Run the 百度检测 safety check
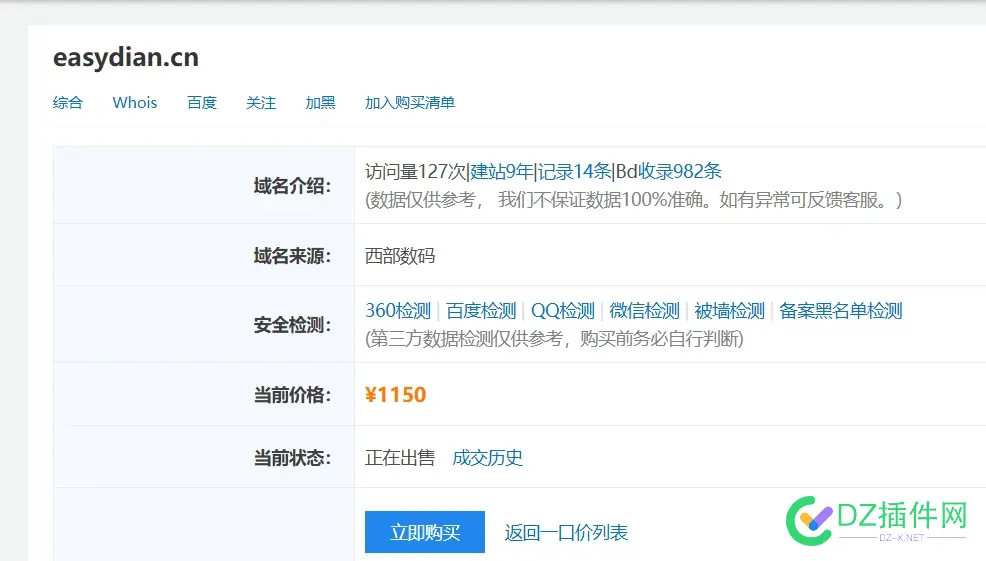This screenshot has width=986, height=561. [x=481, y=311]
